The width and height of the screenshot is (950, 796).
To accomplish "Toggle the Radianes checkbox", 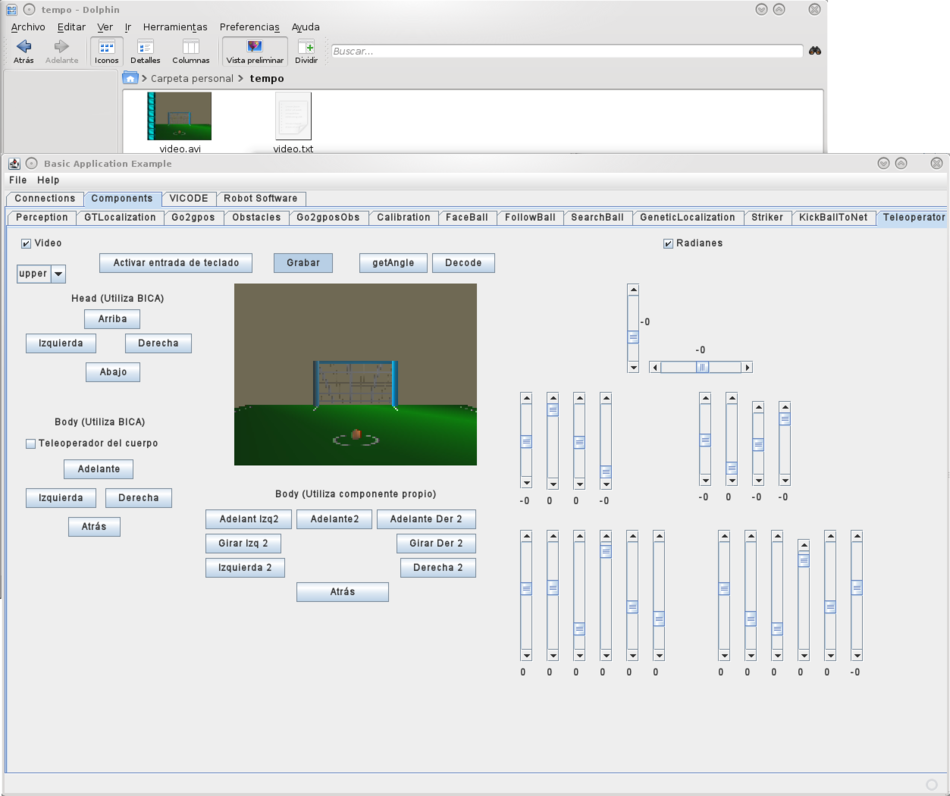I will 668,243.
